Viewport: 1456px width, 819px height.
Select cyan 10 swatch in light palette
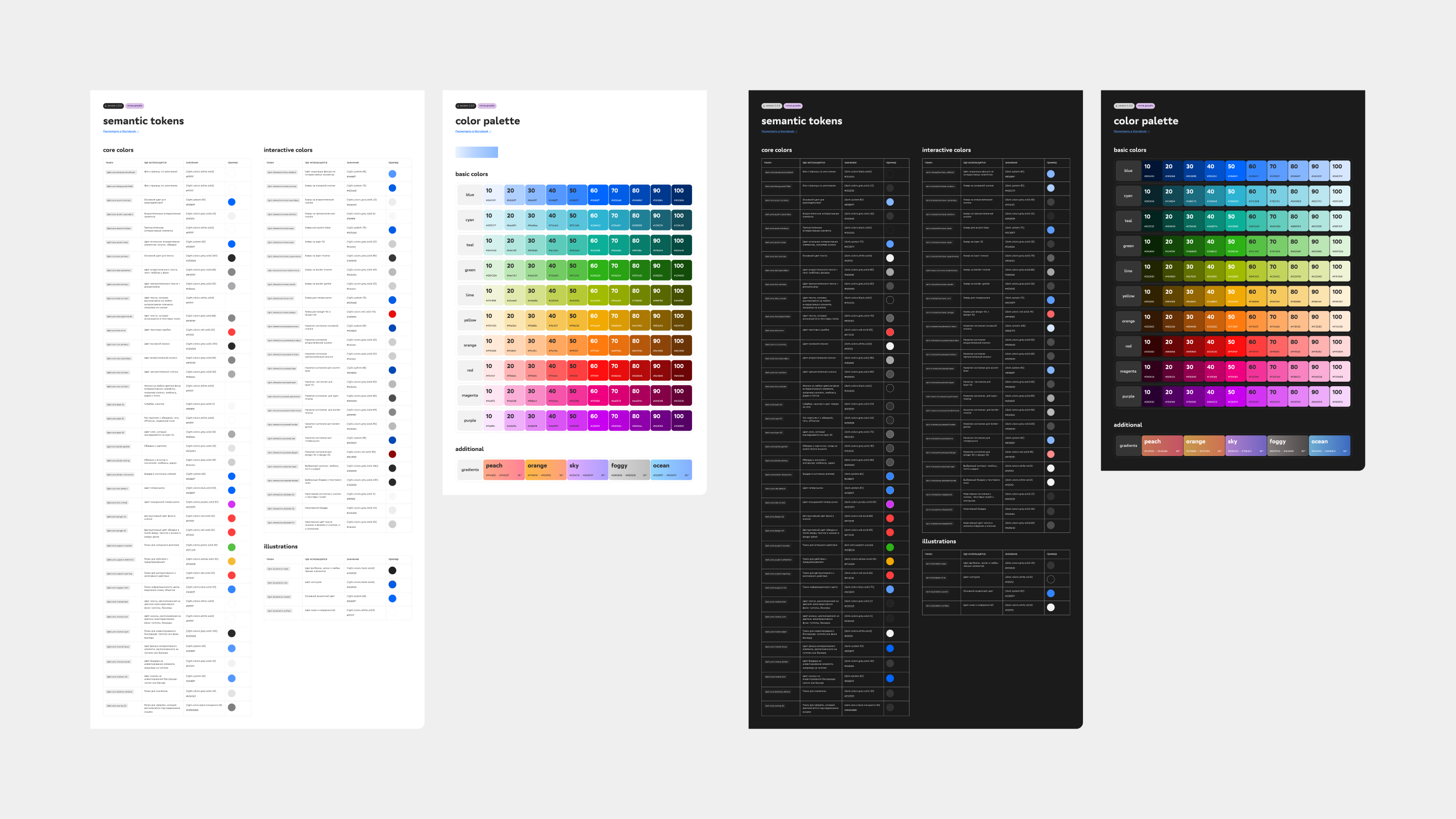493,220
